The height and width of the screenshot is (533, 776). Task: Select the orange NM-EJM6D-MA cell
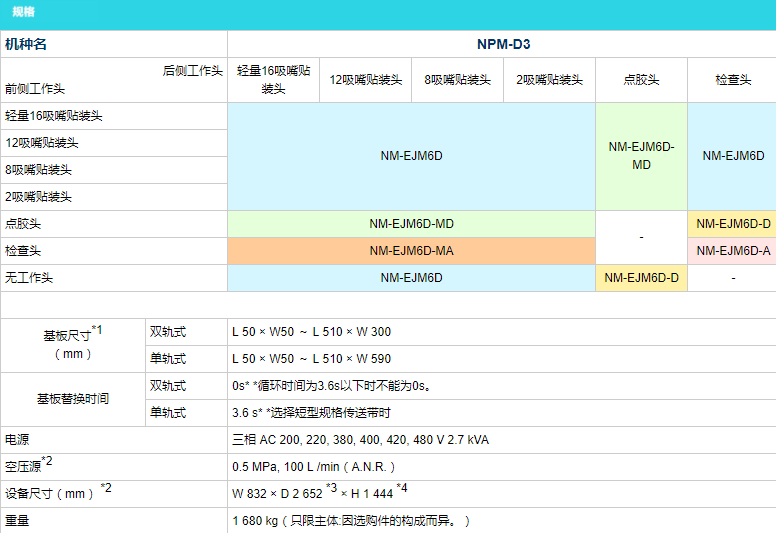coord(411,251)
